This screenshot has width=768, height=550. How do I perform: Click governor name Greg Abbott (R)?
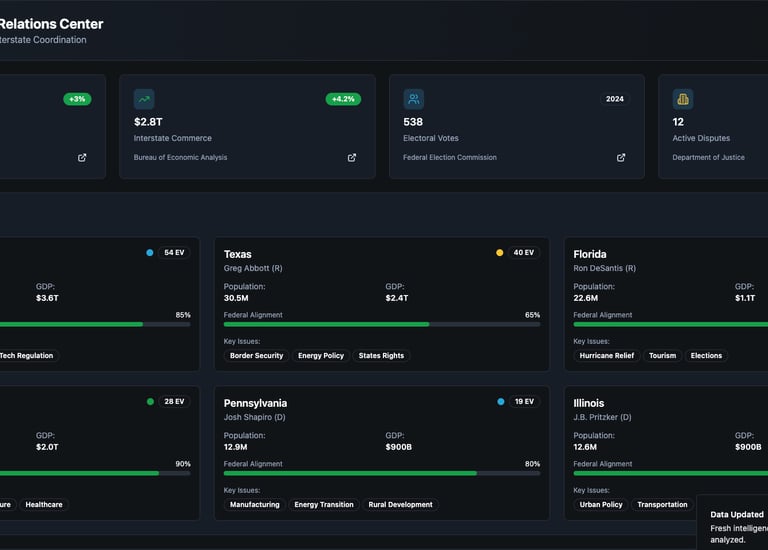pos(253,268)
